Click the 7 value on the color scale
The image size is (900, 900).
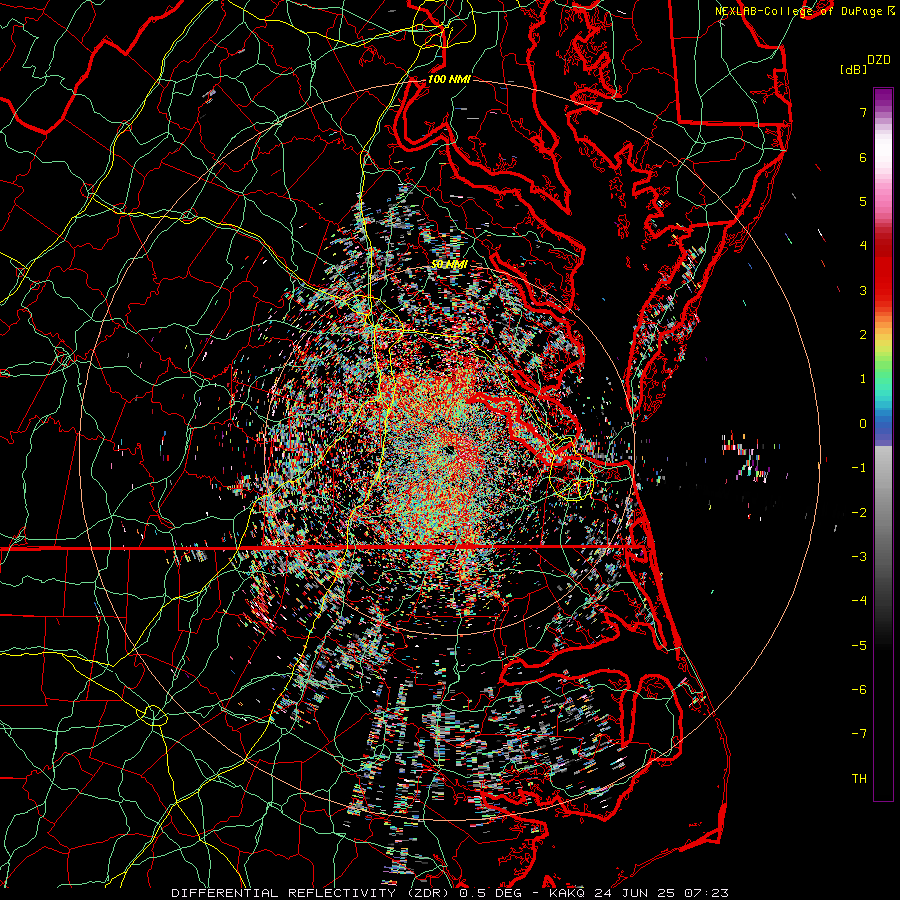[x=863, y=112]
